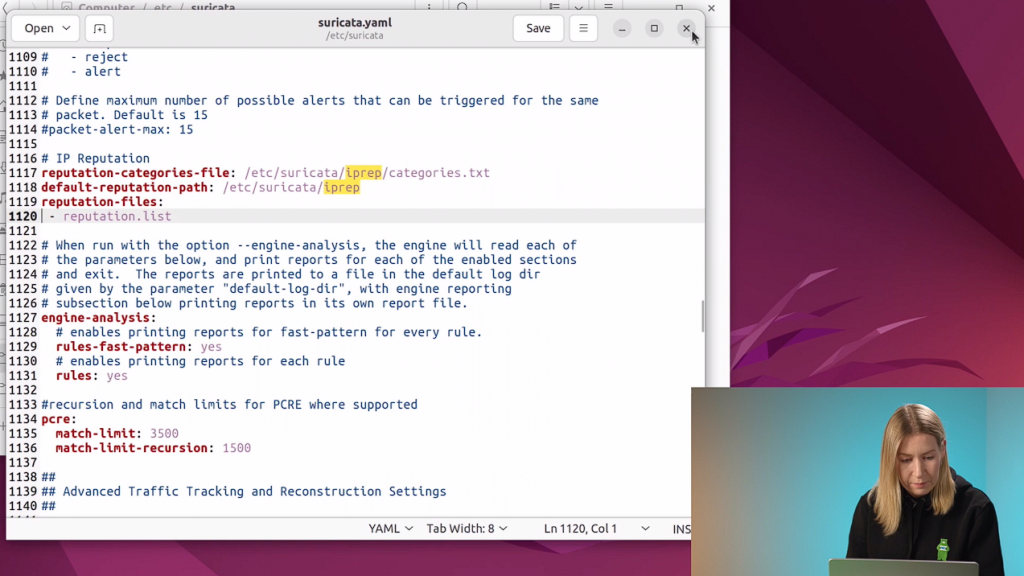
Task: Click the match-limit-recursion value '1500'
Action: [x=236, y=448]
